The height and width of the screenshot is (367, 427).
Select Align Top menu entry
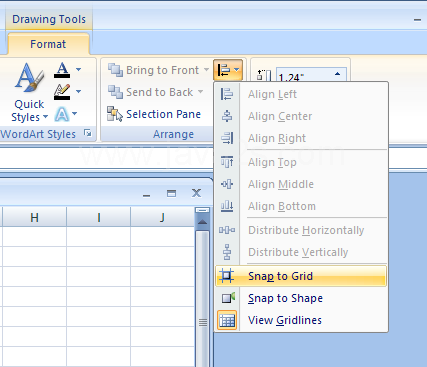coord(302,162)
